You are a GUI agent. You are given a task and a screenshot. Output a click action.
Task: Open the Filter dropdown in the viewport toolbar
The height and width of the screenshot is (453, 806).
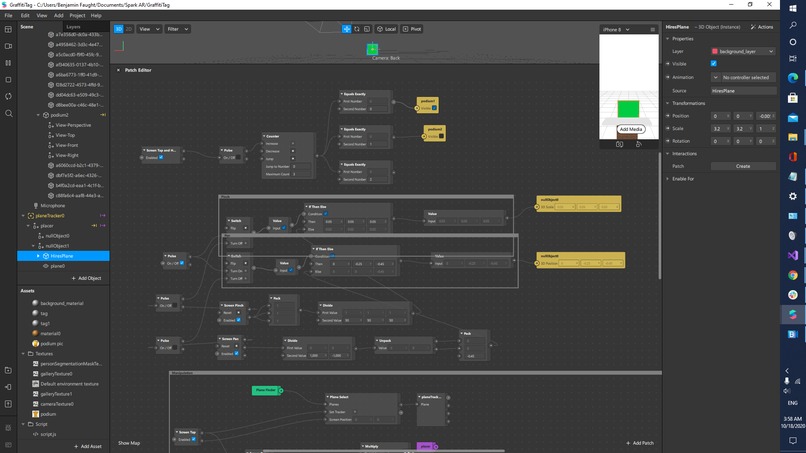point(177,29)
